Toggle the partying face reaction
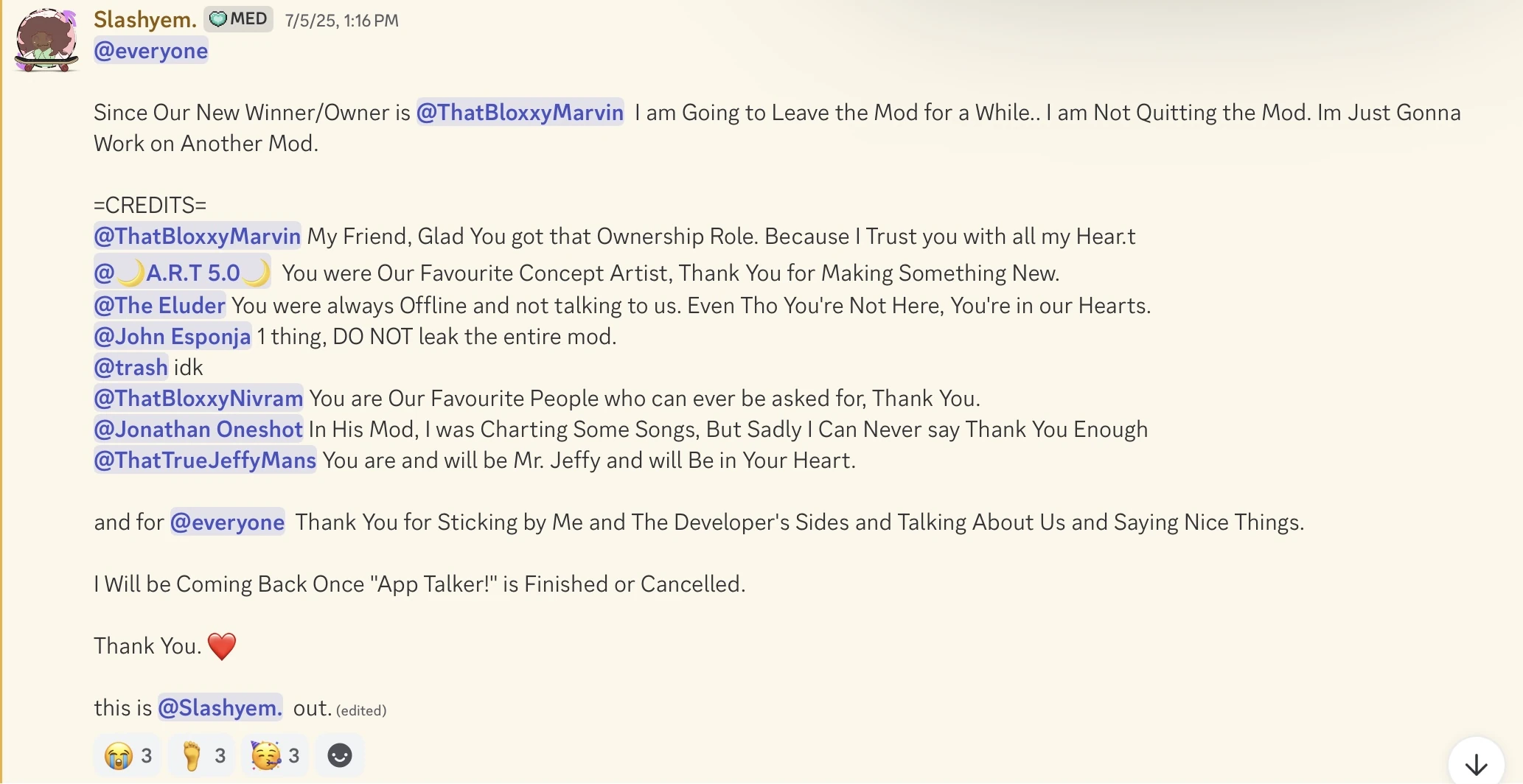 pyautogui.click(x=276, y=755)
